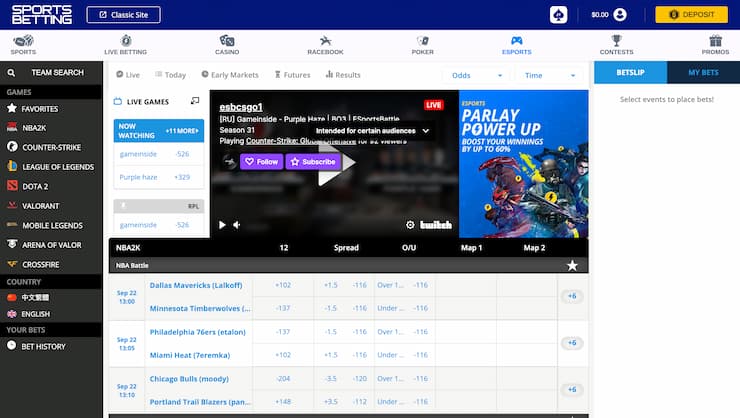This screenshot has height=418, width=740.
Task: Open the Racebook section
Action: coord(325,45)
